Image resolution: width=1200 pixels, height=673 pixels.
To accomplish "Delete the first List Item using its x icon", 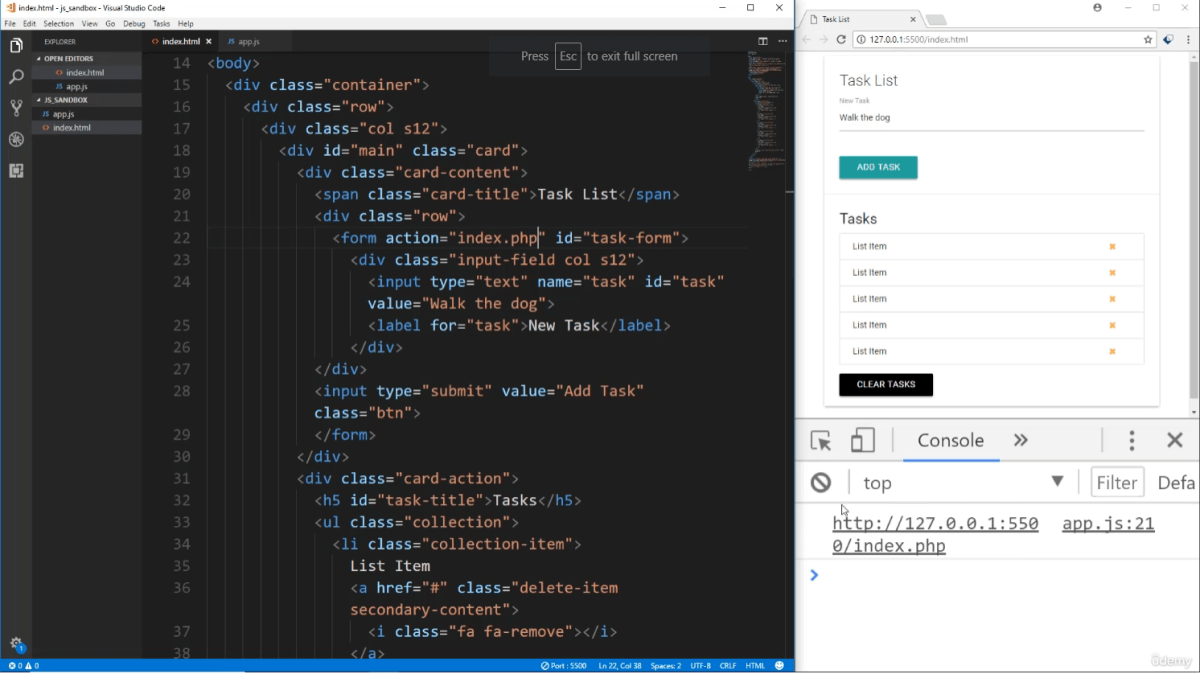I will (1112, 245).
